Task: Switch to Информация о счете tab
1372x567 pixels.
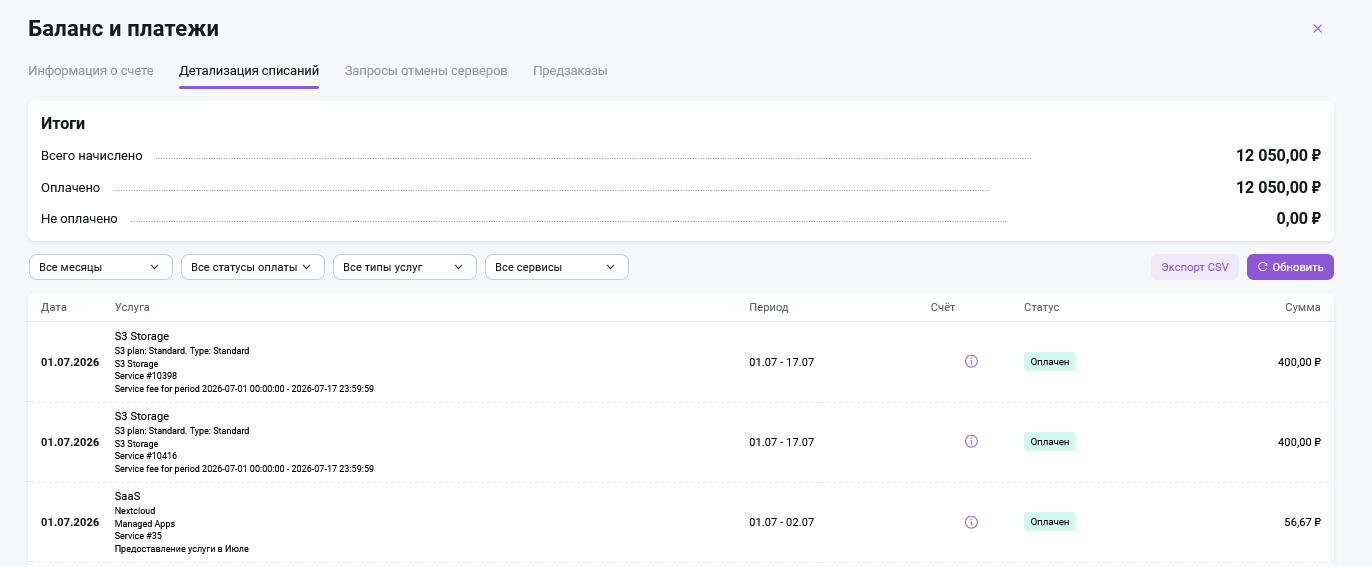Action: (x=91, y=71)
